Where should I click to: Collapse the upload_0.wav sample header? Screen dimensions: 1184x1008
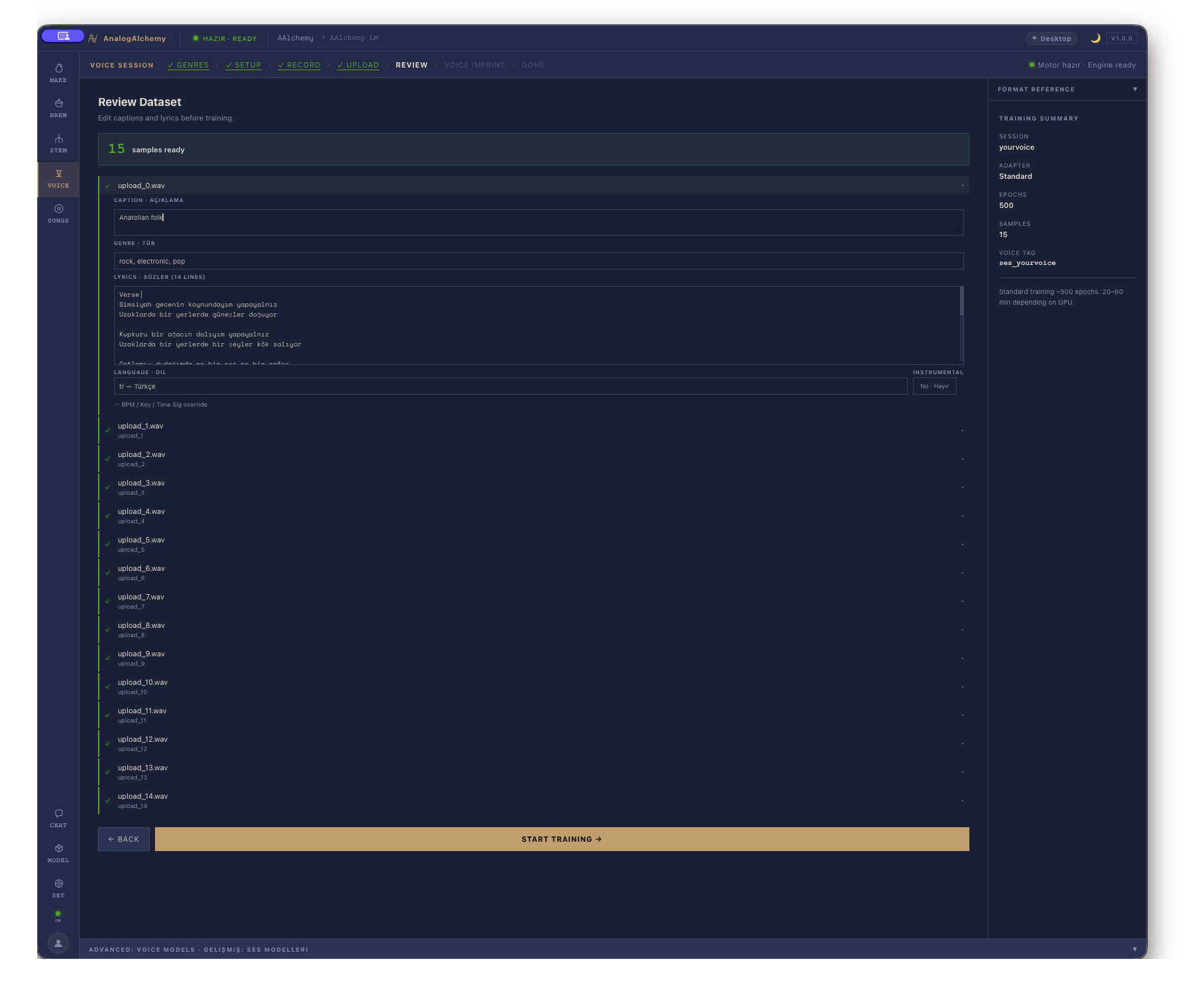(533, 185)
